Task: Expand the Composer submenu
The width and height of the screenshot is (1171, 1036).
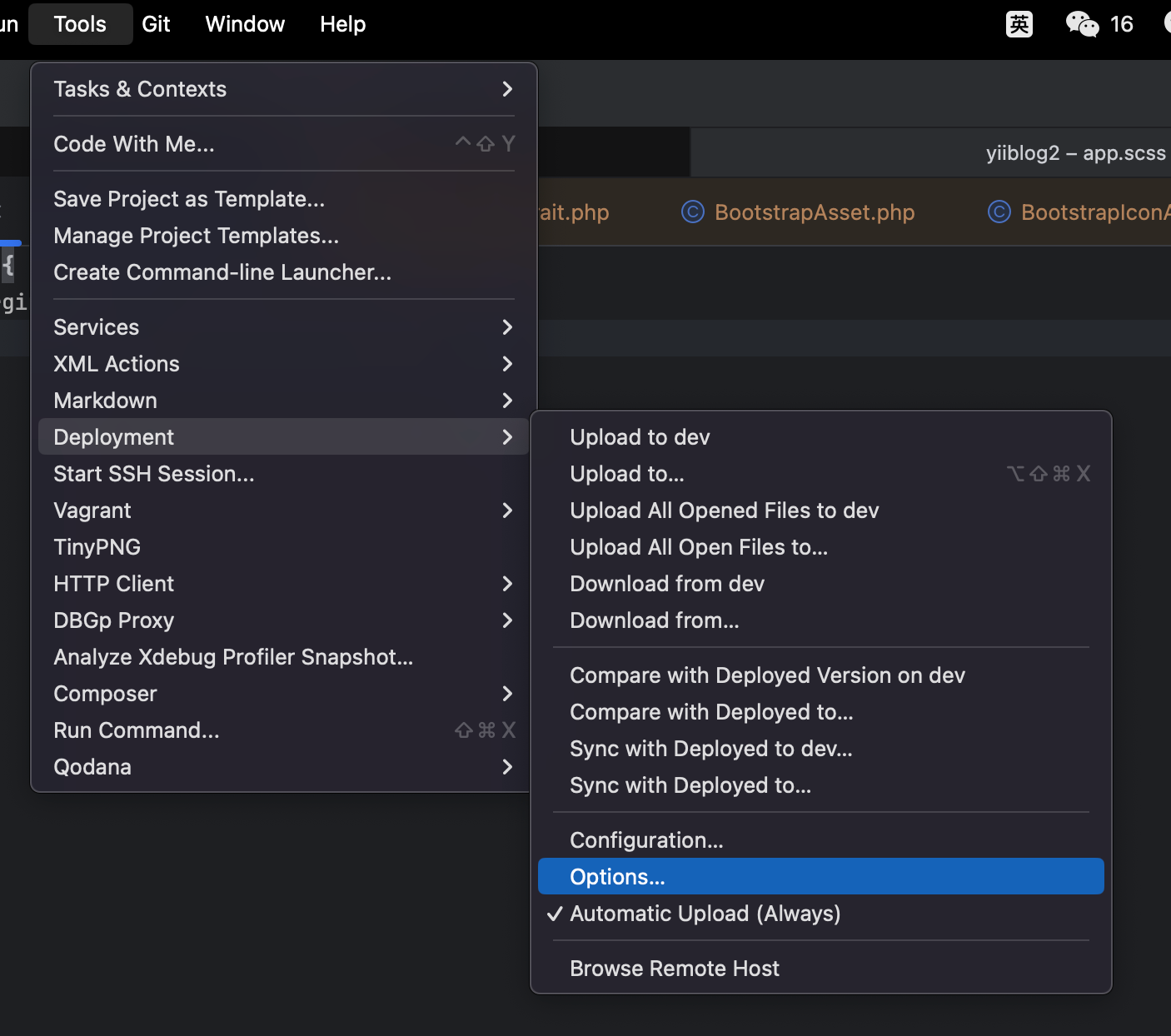Action: (x=283, y=694)
